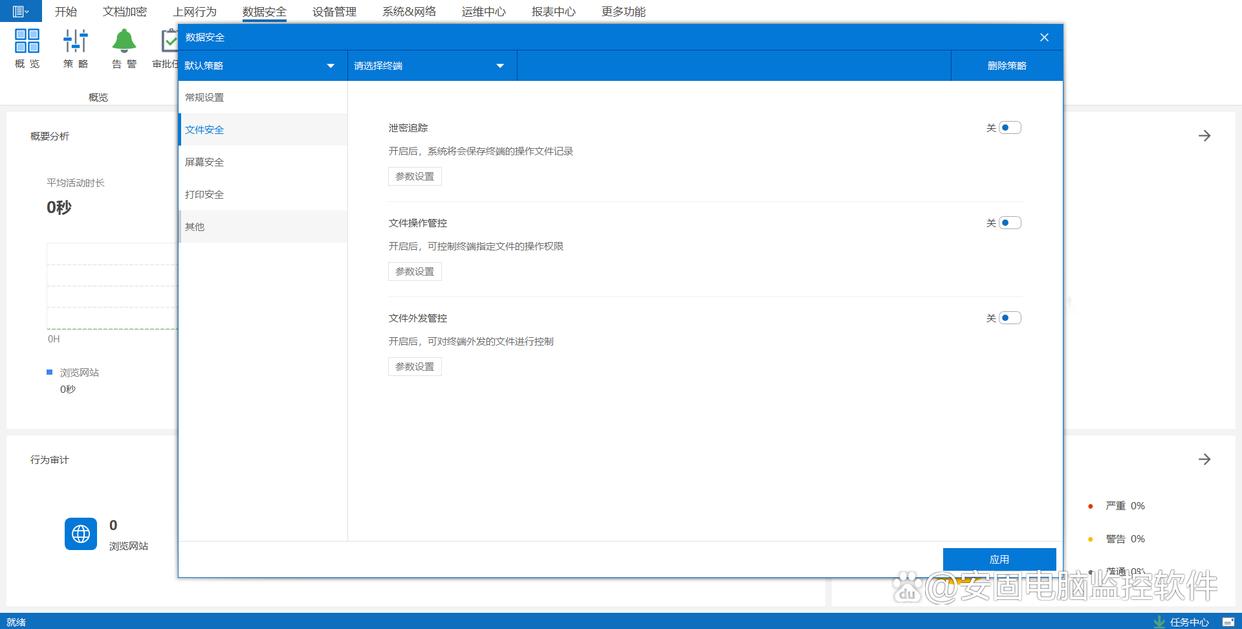The height and width of the screenshot is (629, 1242).
Task: Toggle the 文件外发管控 switch
Action: click(x=1009, y=318)
